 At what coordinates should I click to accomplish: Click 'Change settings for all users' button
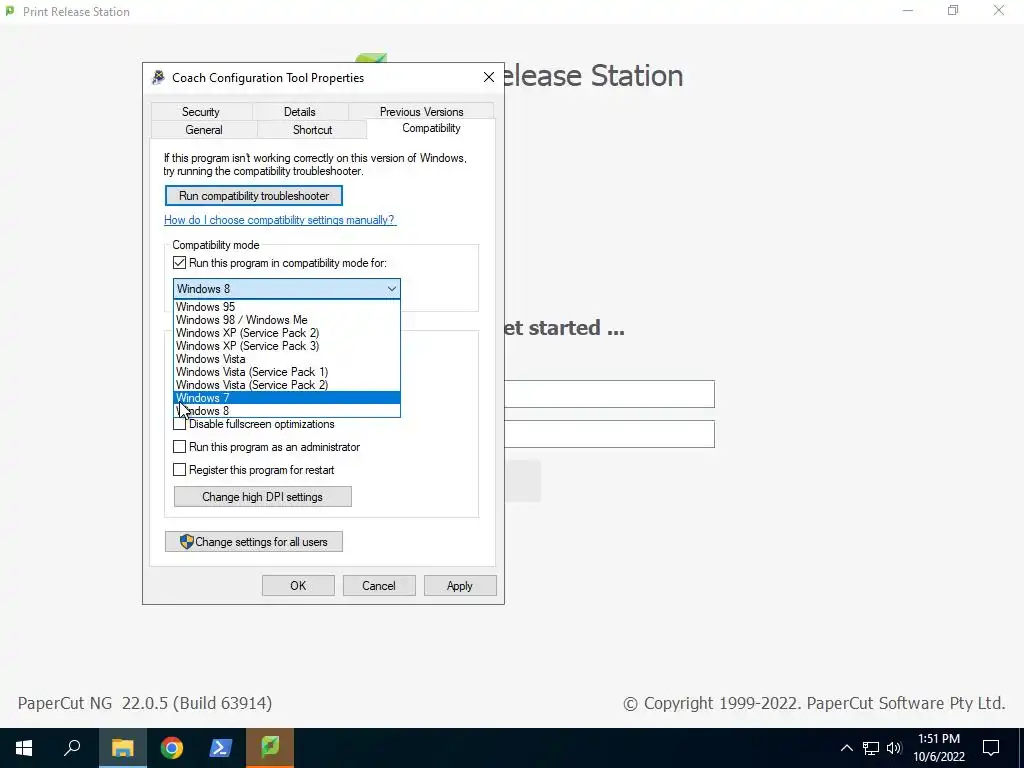pyautogui.click(x=253, y=541)
